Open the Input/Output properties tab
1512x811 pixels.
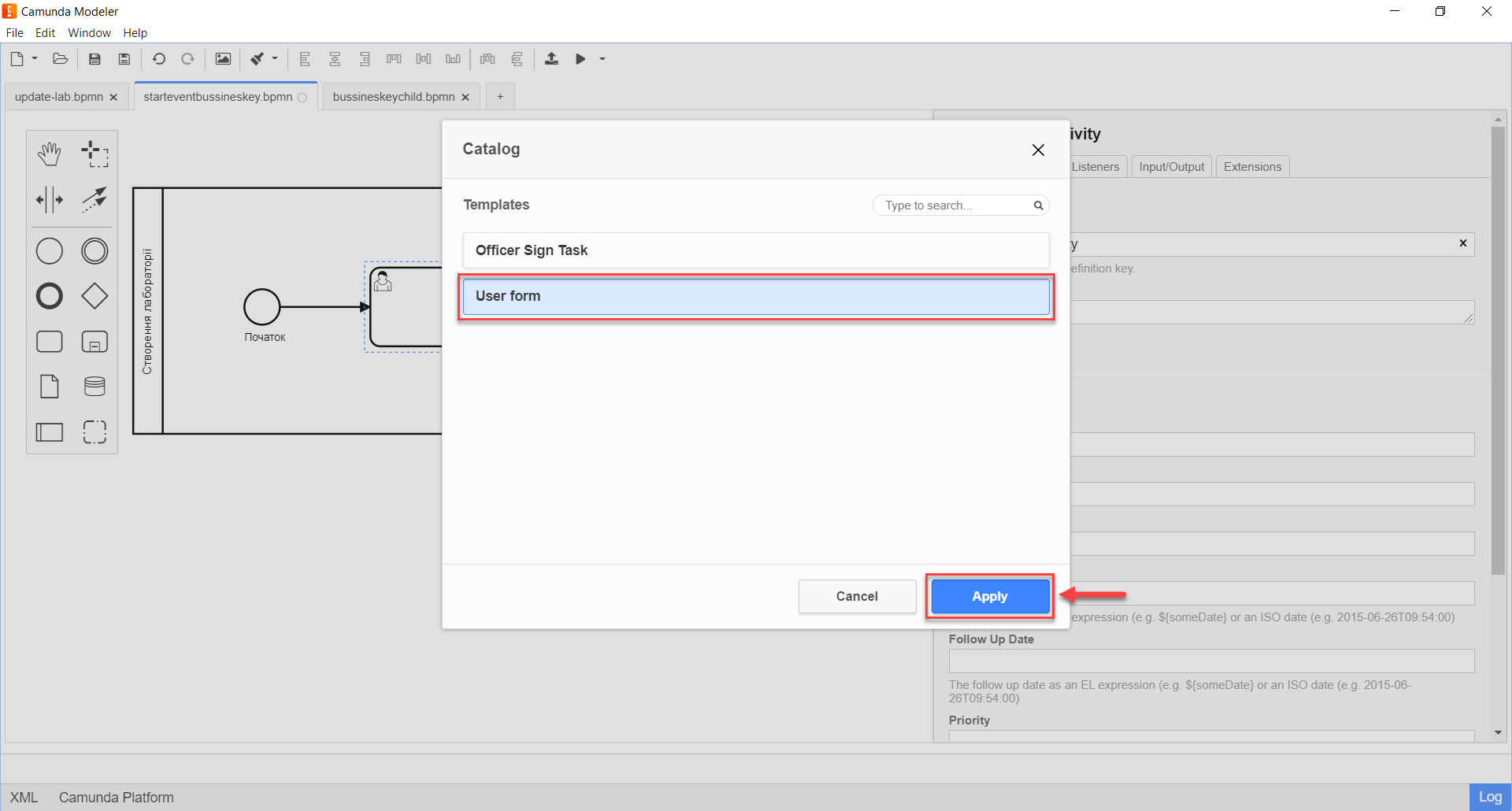pyautogui.click(x=1172, y=167)
